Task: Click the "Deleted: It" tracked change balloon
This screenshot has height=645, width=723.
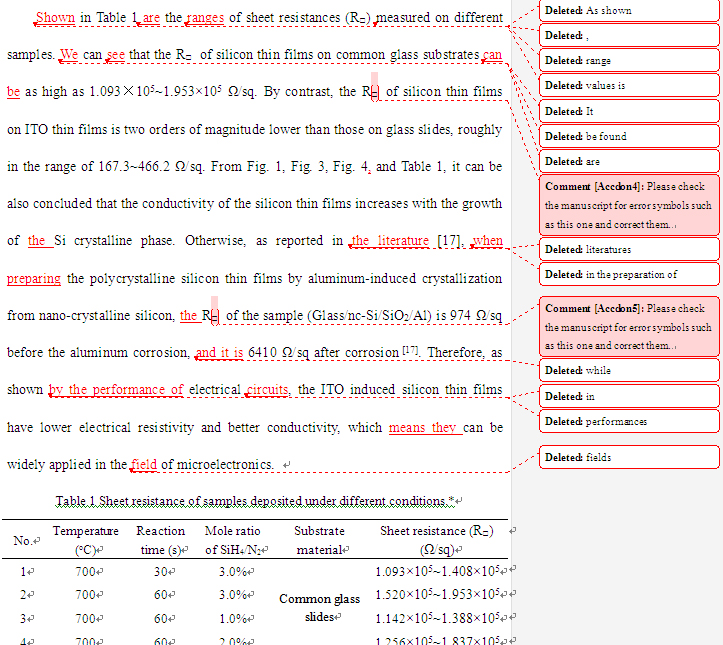Action: pos(629,111)
